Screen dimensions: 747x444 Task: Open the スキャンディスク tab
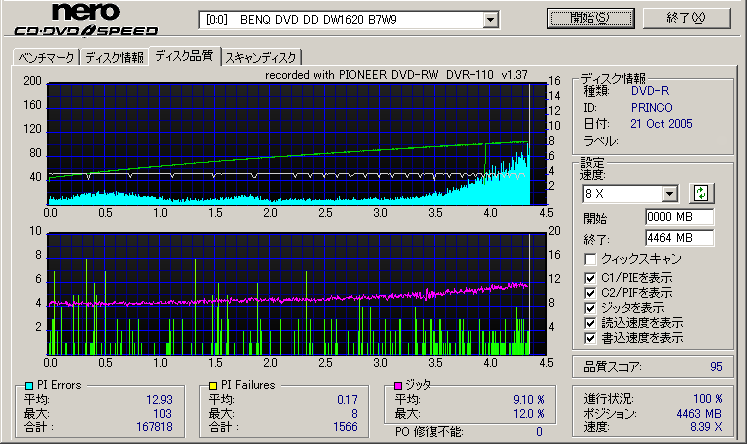[261, 58]
